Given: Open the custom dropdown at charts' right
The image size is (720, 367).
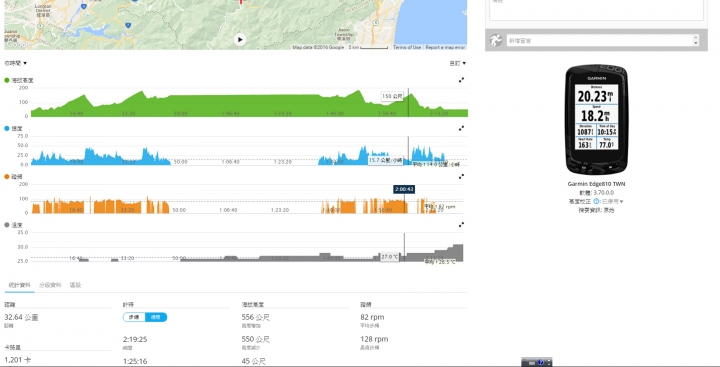Looking at the screenshot, I should (x=457, y=63).
